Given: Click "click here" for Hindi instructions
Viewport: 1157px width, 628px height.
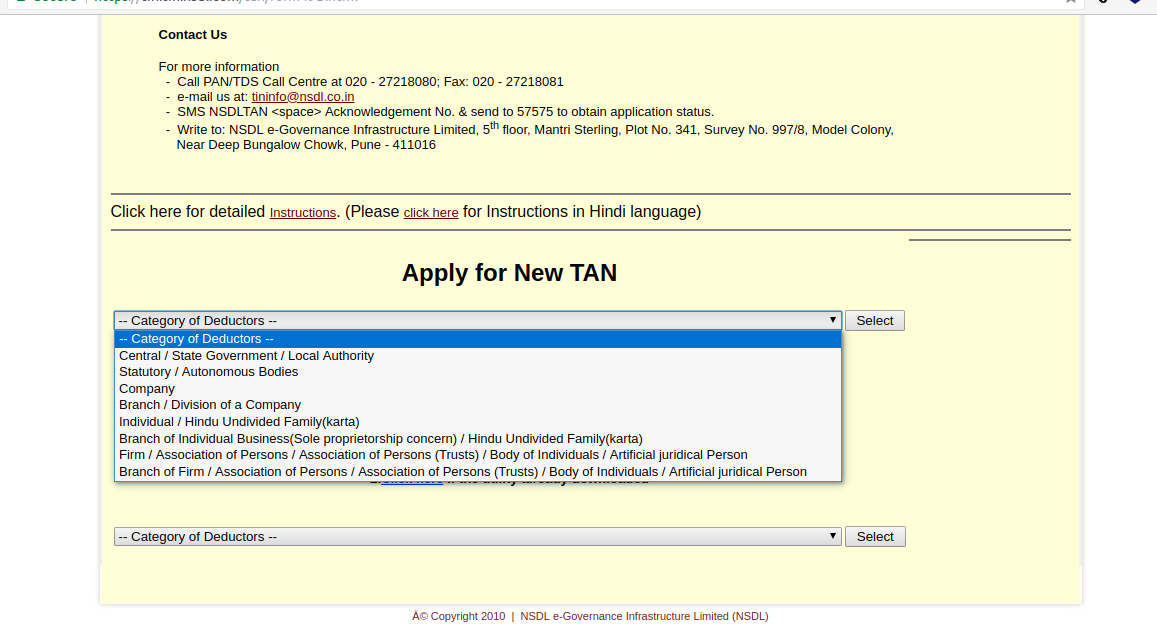Looking at the screenshot, I should (x=430, y=213).
